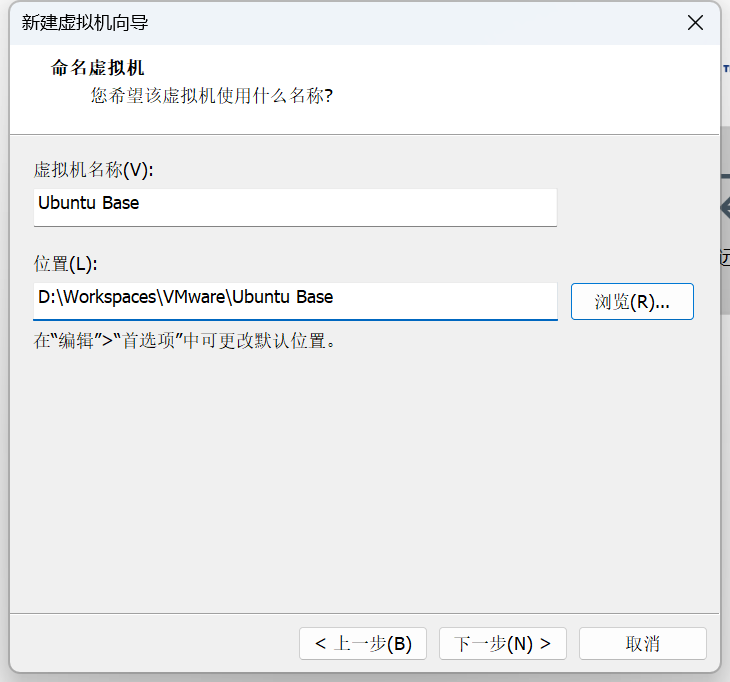Click the 您希望该虚拟机使用什么名称? text

click(212, 95)
